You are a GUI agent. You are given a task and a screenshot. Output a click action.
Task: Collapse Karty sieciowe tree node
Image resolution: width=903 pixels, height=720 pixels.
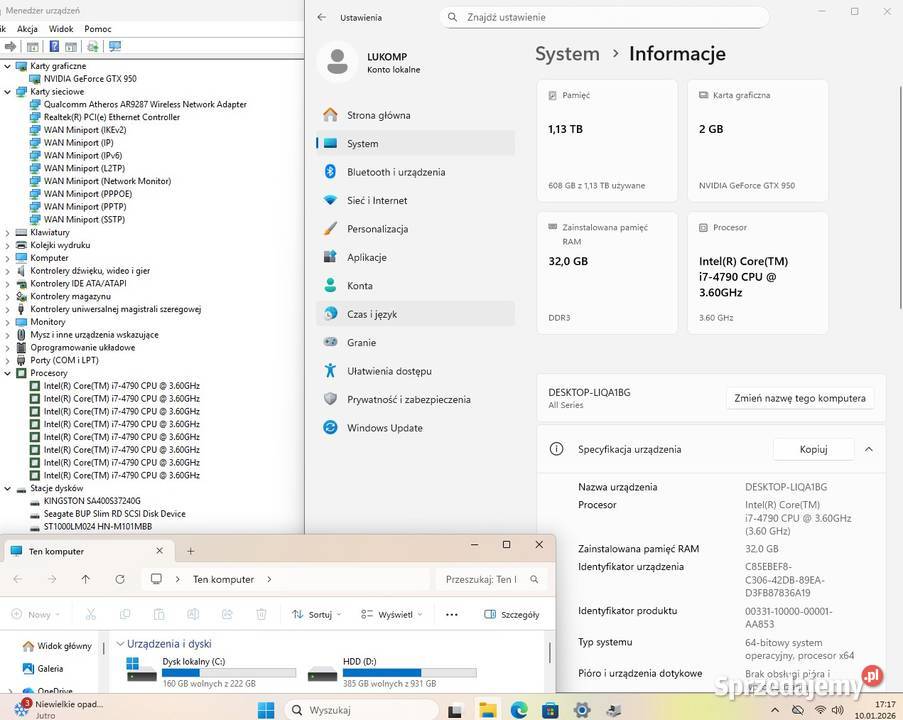7,92
